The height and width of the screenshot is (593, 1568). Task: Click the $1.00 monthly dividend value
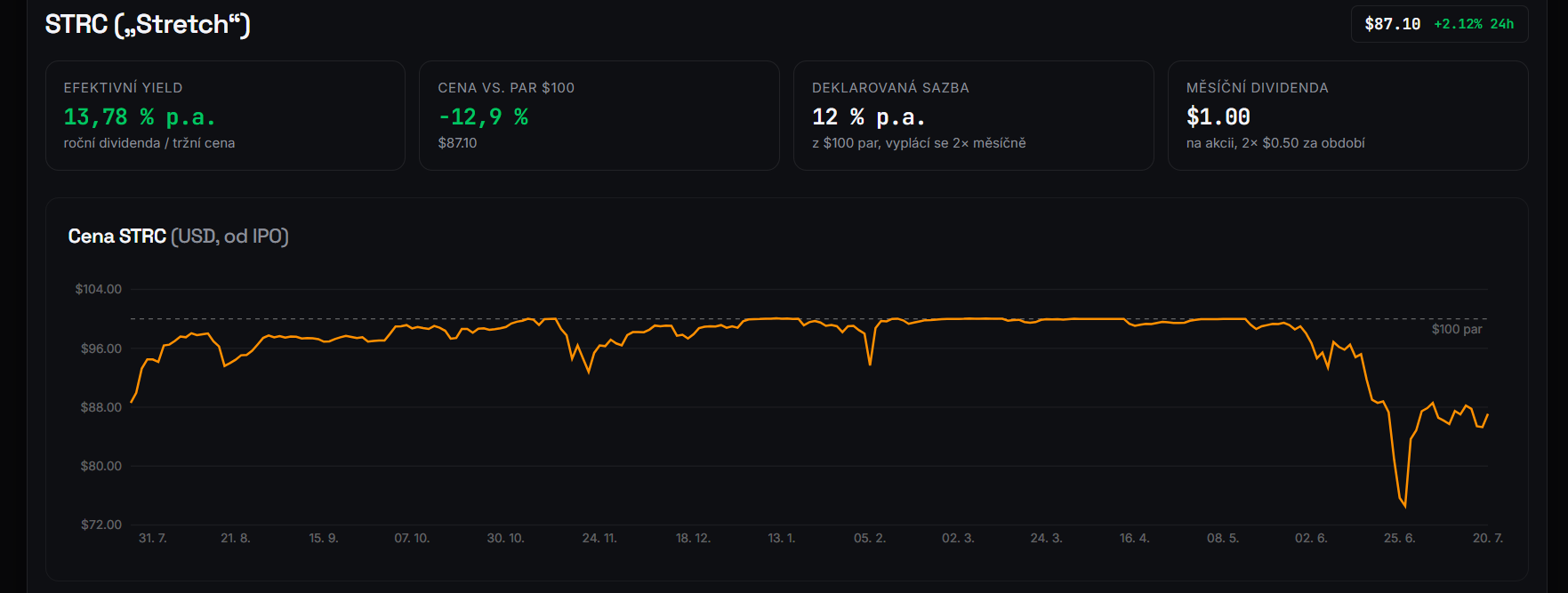coord(1218,116)
